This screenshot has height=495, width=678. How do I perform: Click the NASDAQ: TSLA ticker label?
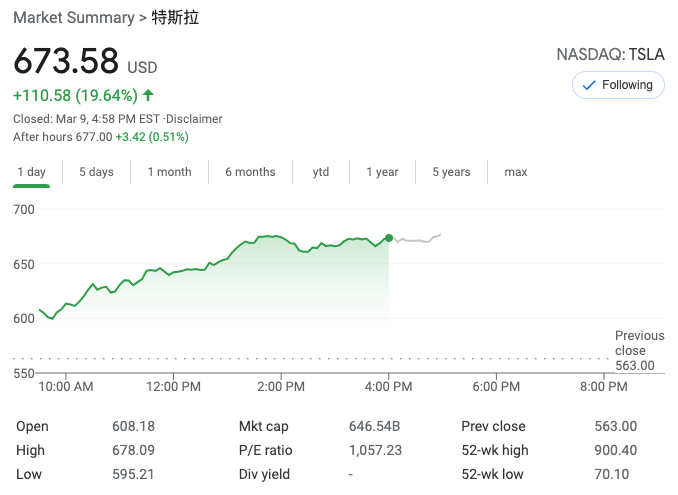click(611, 54)
